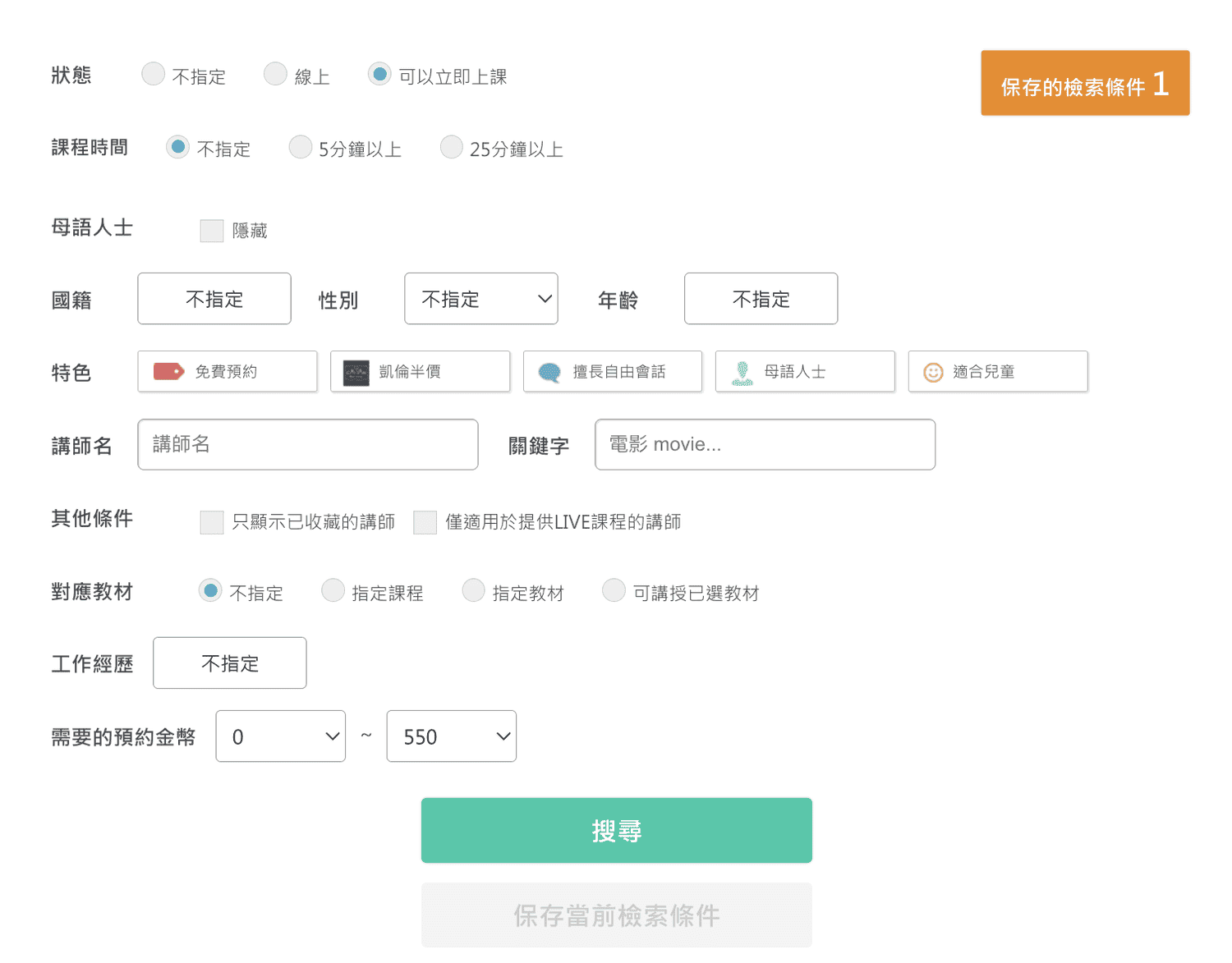This screenshot has width=1232, height=963.
Task: Check 僅適用於提供LIVE課程的講師 checkbox
Action: coord(425,522)
